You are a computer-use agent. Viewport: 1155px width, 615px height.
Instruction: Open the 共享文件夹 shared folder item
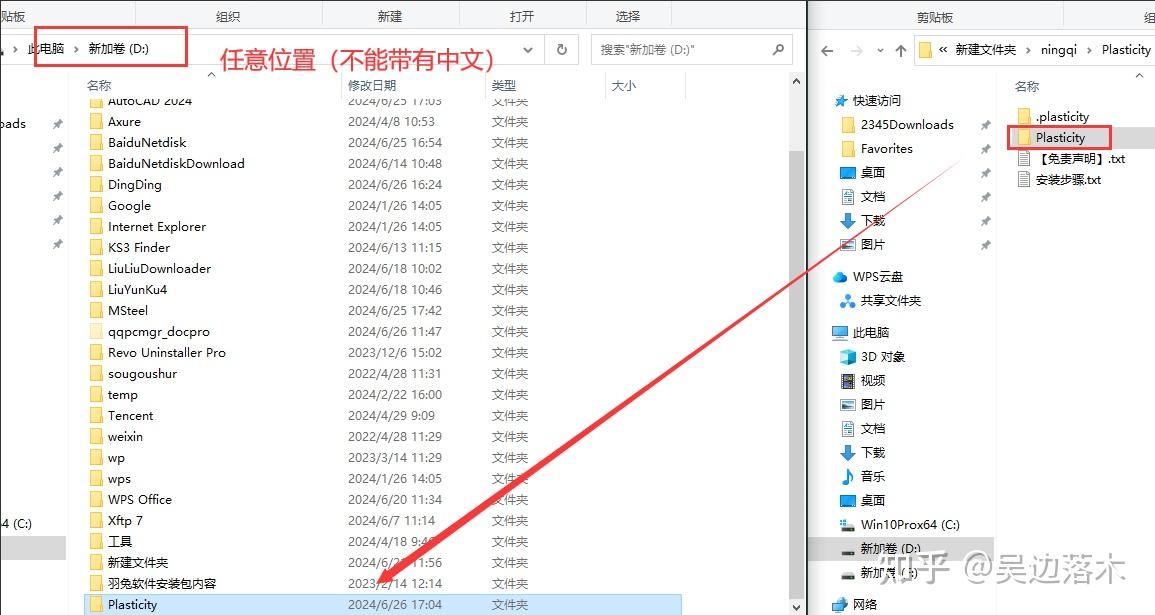pyautogui.click(x=881, y=301)
